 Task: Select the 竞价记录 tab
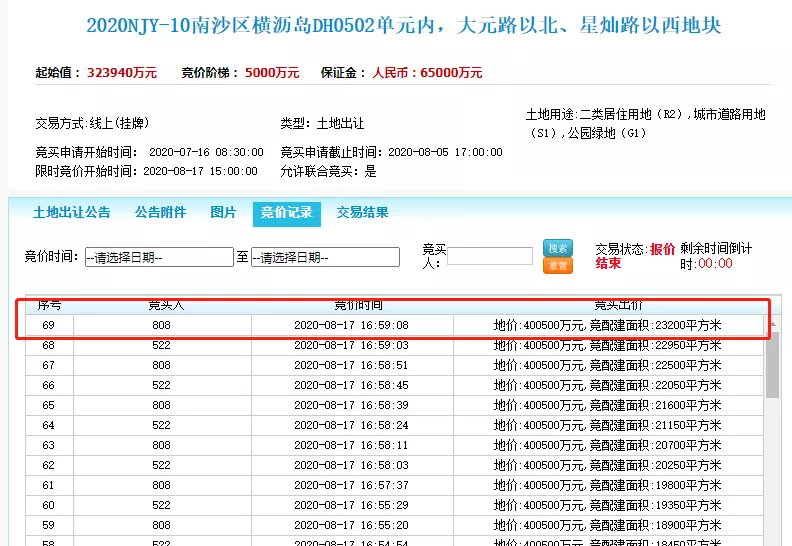pos(286,213)
